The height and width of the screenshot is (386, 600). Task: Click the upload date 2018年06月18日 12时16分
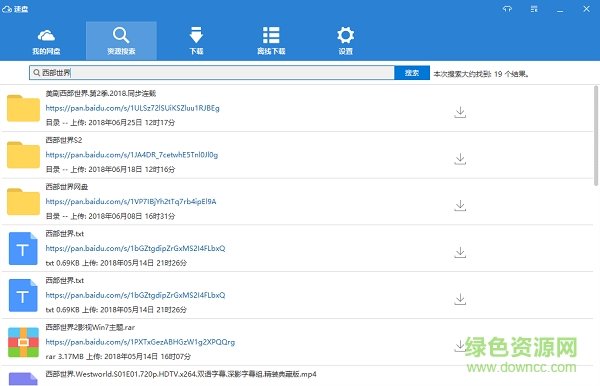[132, 169]
